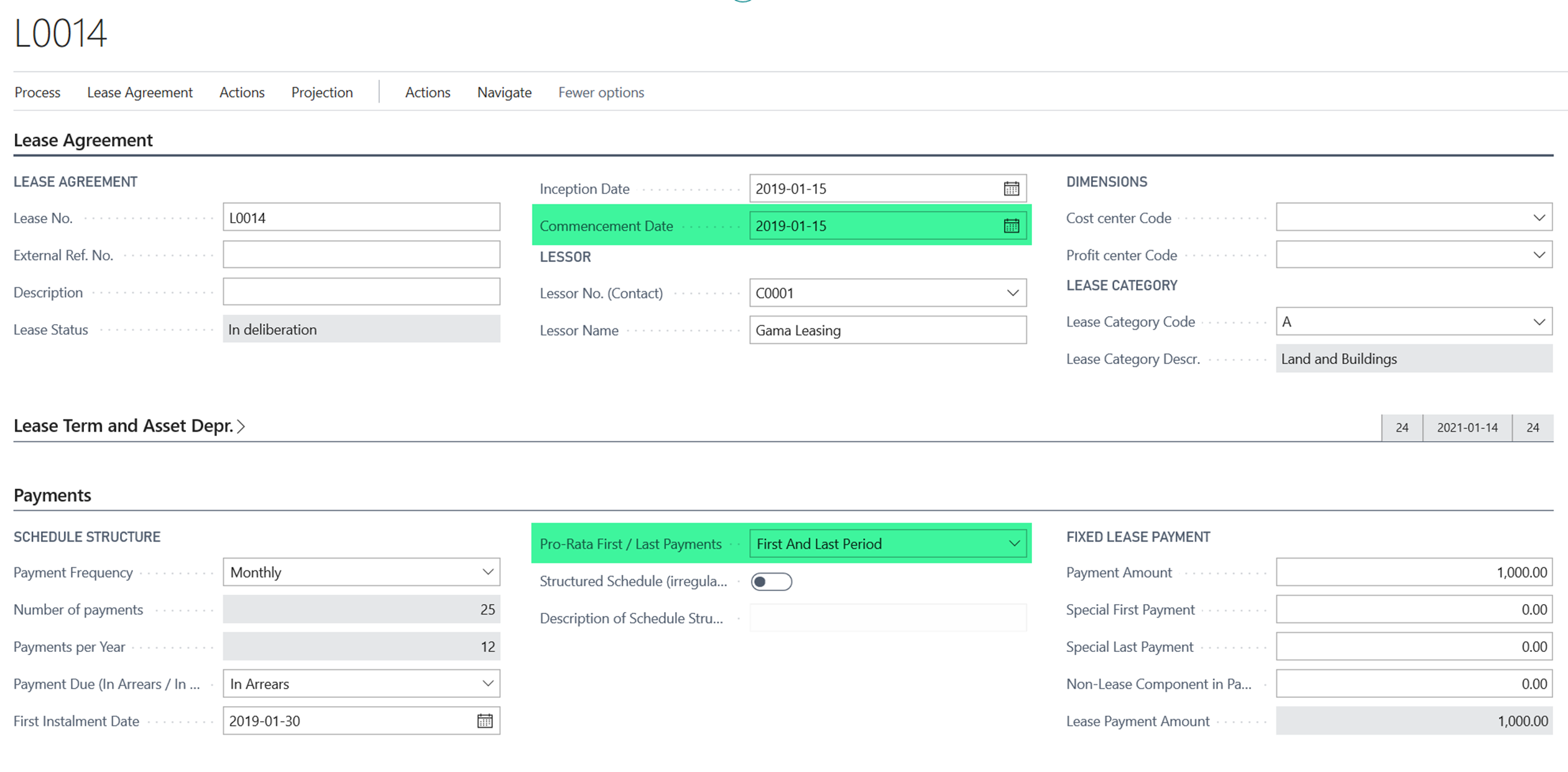Screen dimensions: 1568x772
Task: Expand Lease Term and Asset Depr. section
Action: tap(129, 426)
